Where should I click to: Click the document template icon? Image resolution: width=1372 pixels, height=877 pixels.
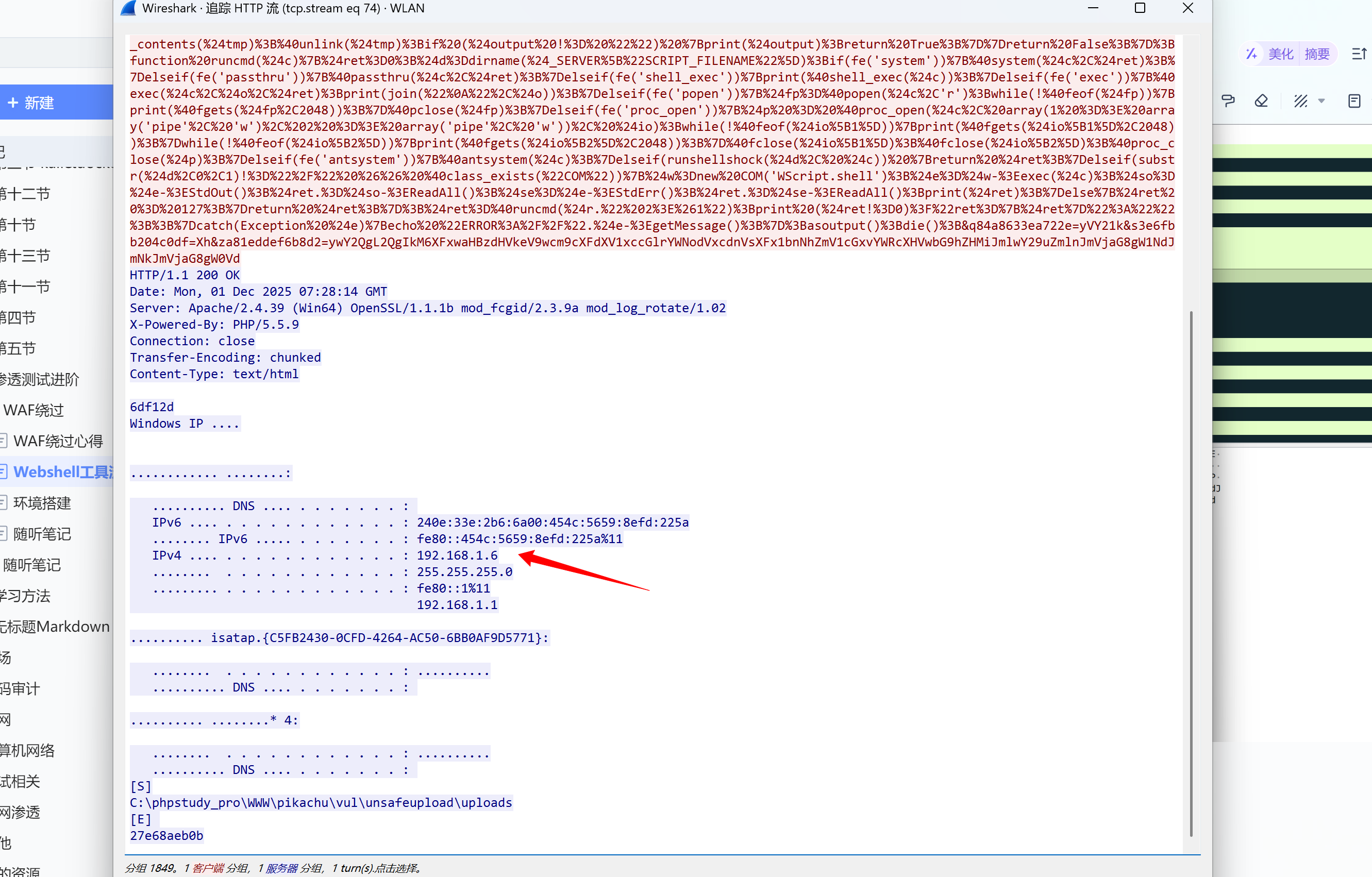[x=1354, y=102]
